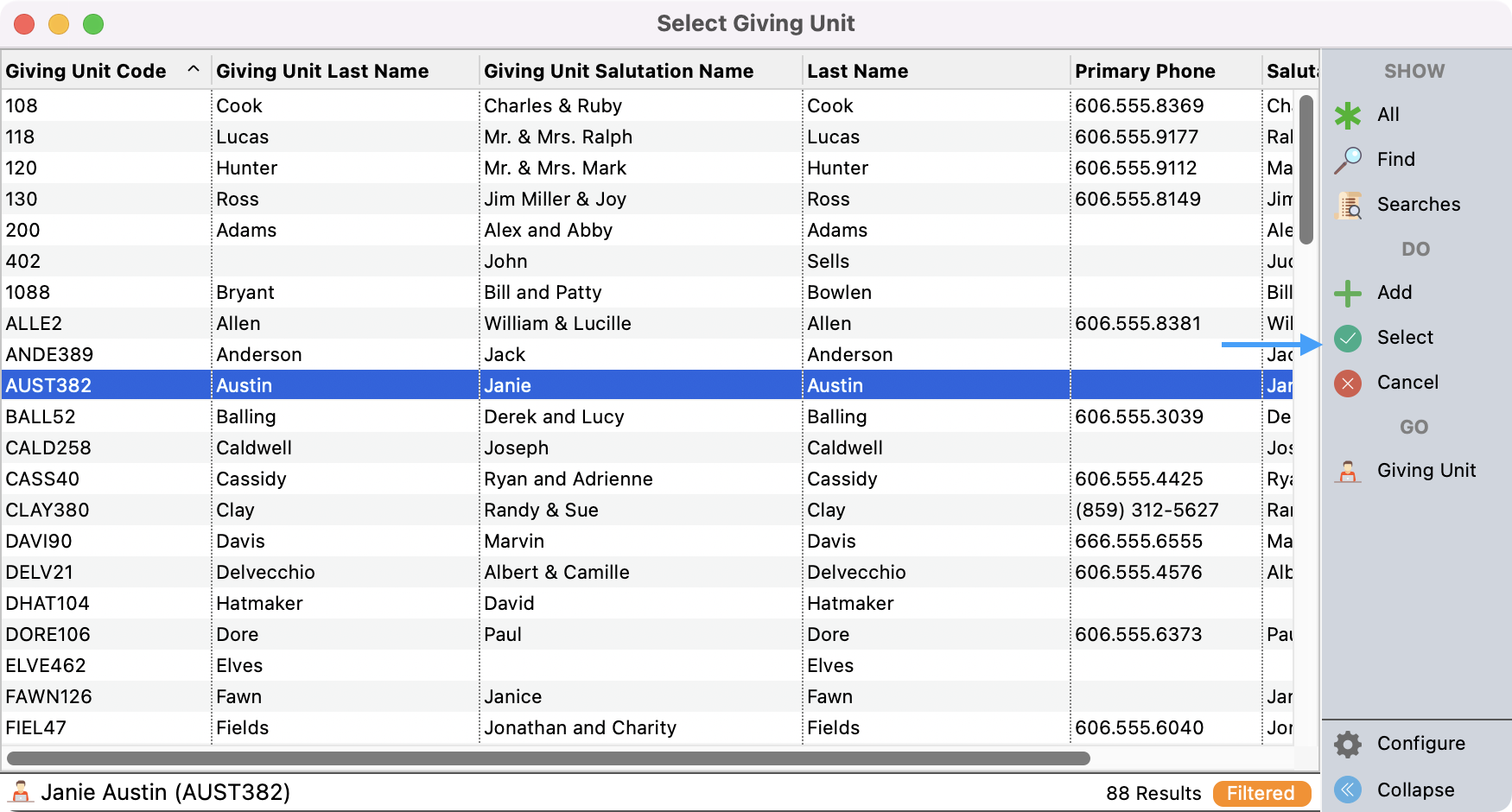Click the green macOS zoom window button
The width and height of the screenshot is (1512, 812).
click(x=93, y=24)
